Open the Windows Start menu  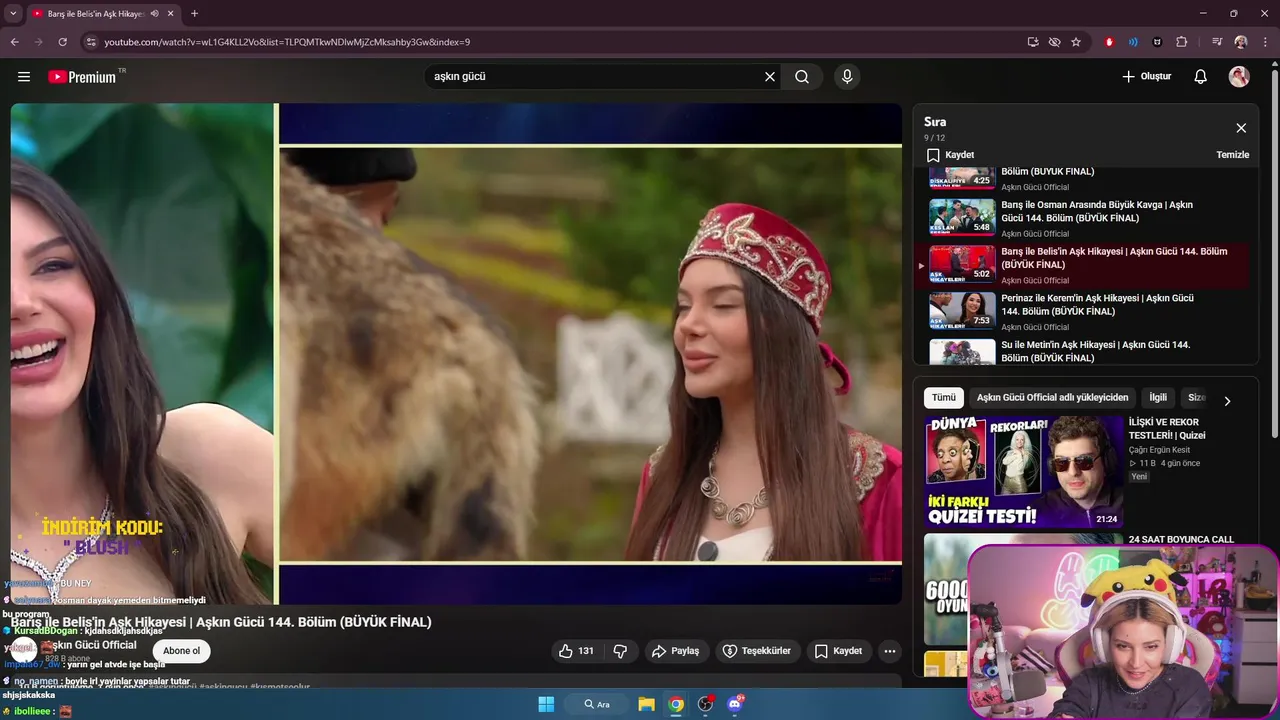pos(546,704)
